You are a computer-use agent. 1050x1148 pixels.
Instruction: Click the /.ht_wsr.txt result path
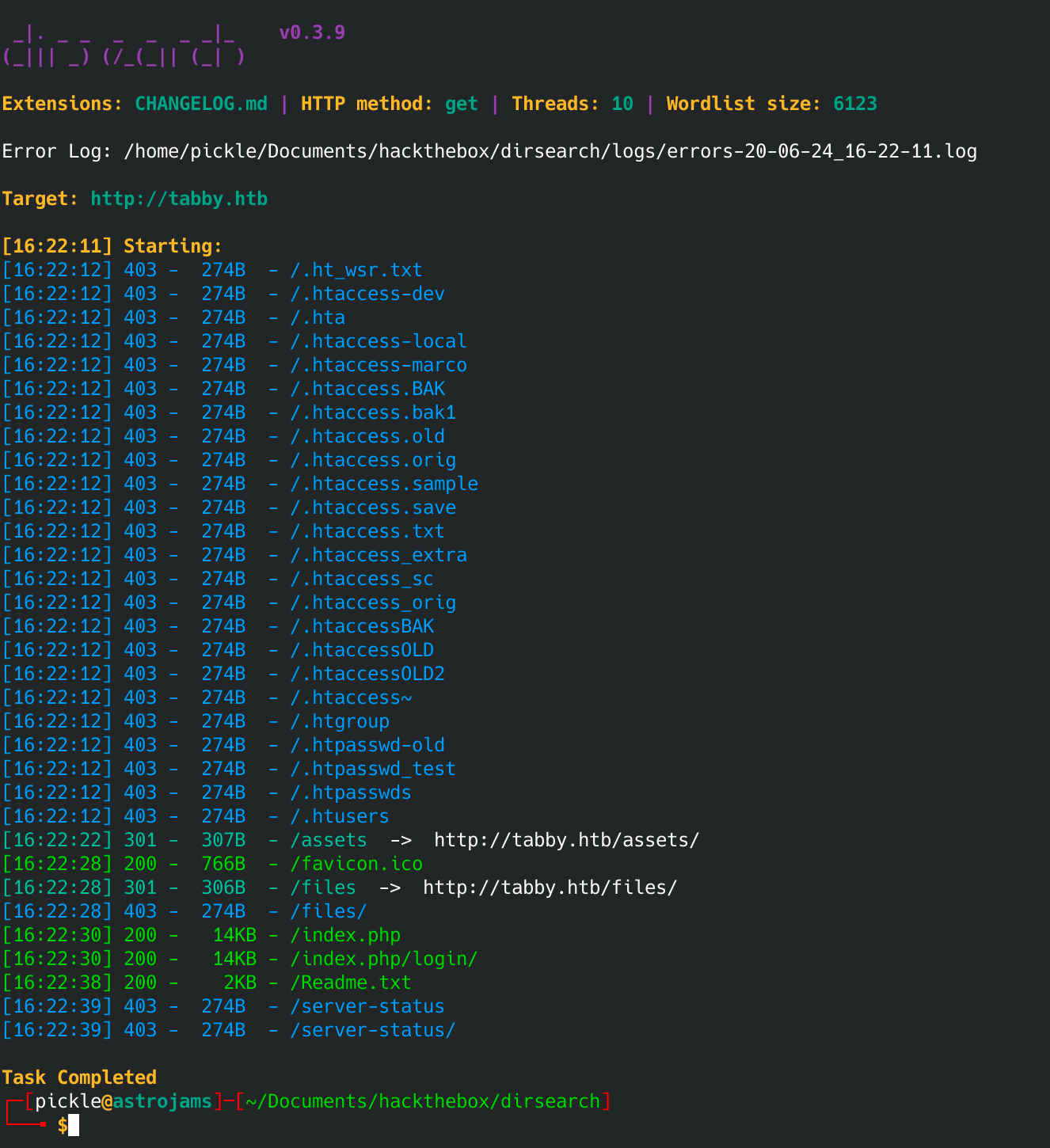coord(356,270)
